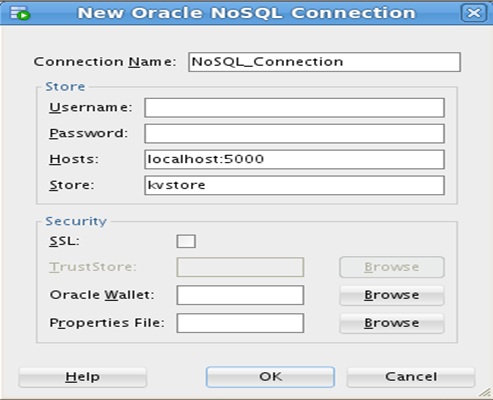Click the connection icon in title bar

[20, 13]
